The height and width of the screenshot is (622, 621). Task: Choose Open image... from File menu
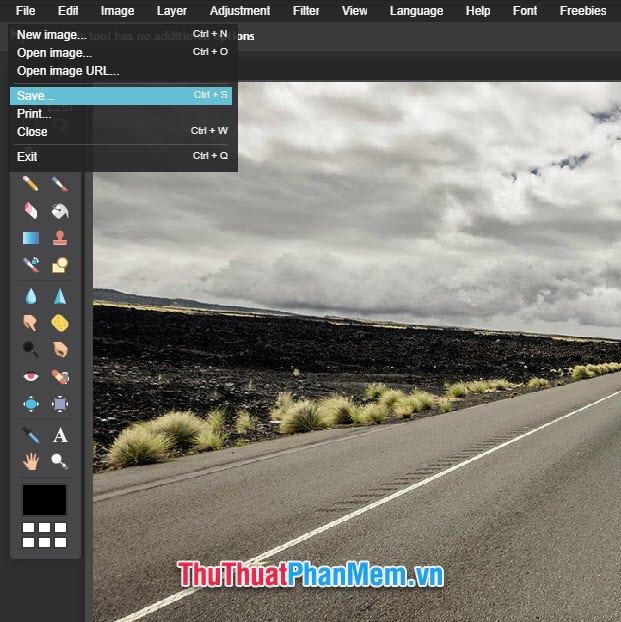[121, 52]
